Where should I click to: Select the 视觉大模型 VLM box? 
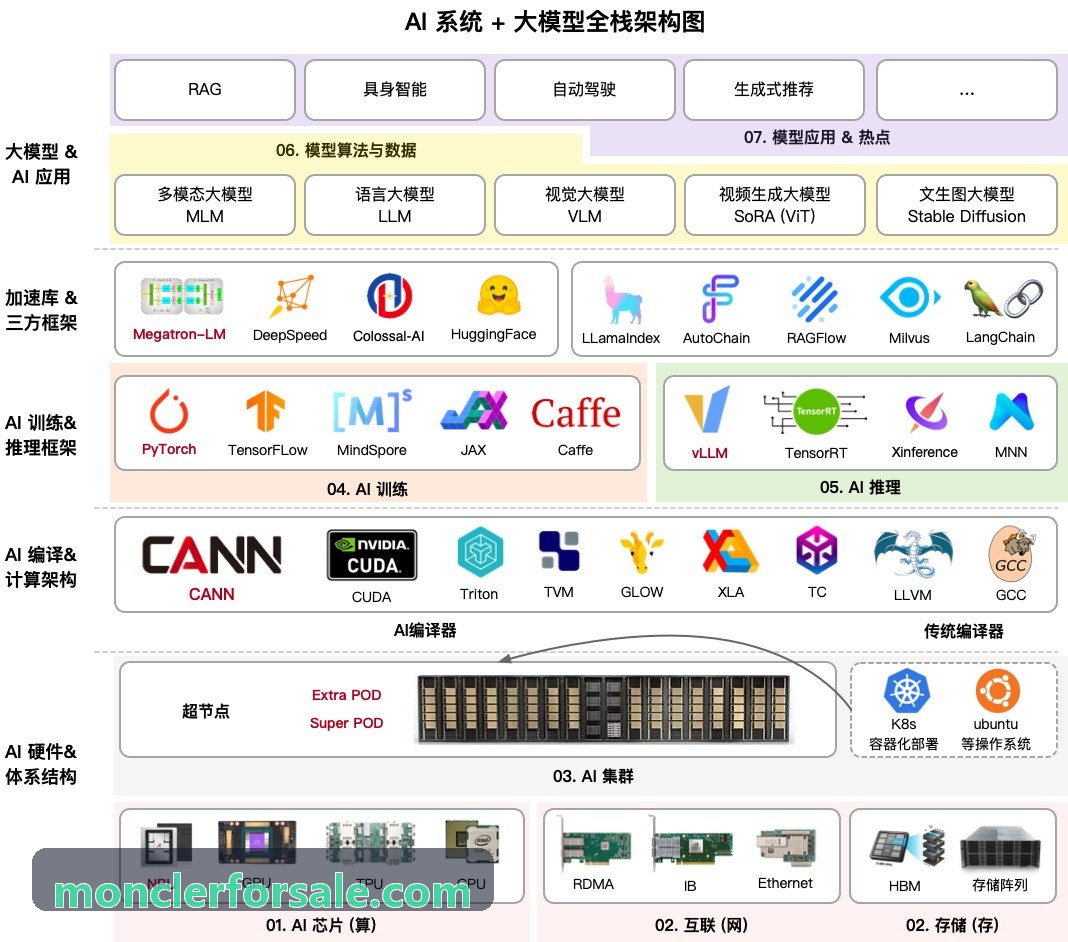584,205
